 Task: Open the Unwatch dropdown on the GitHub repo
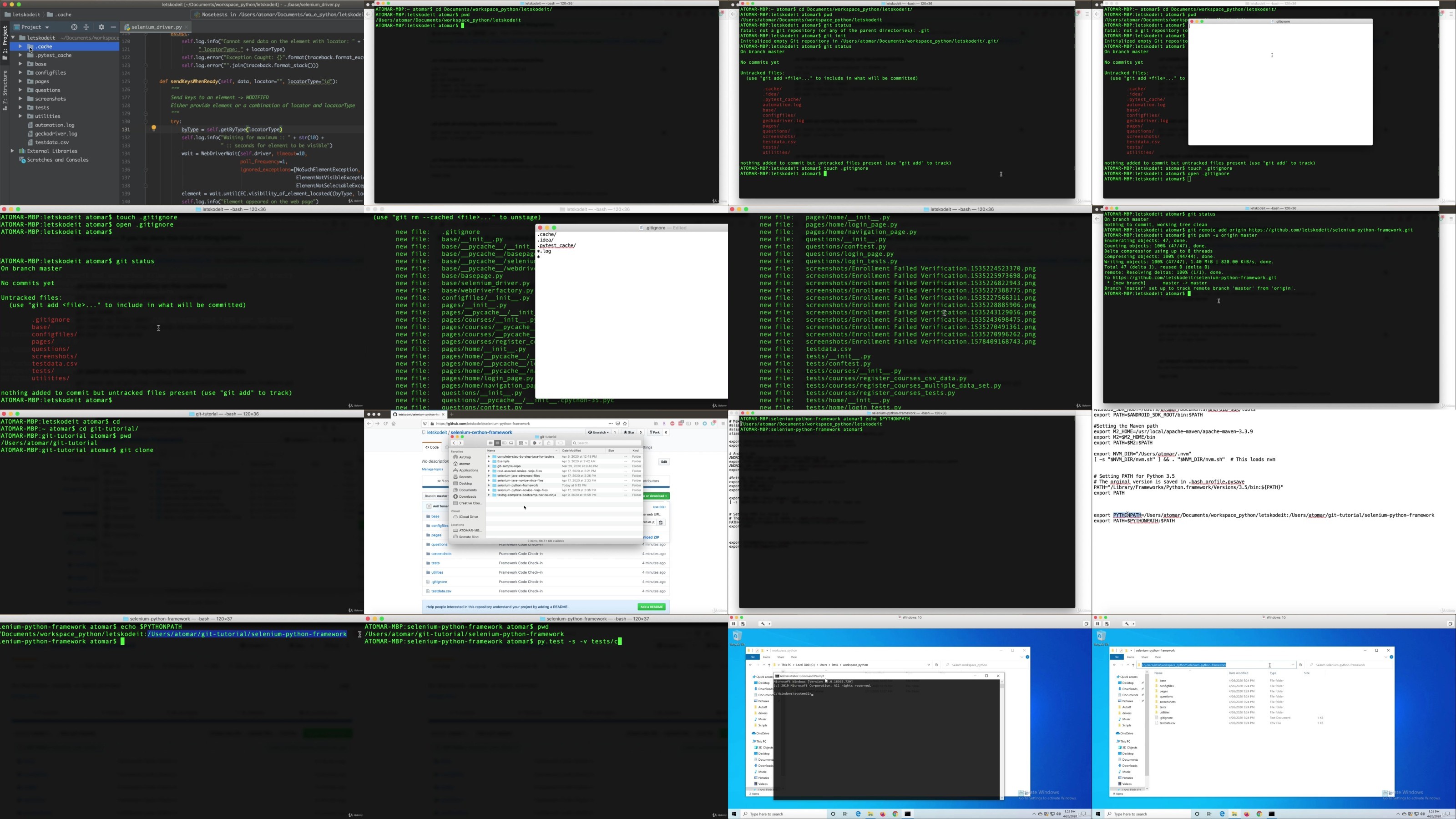coord(599,432)
